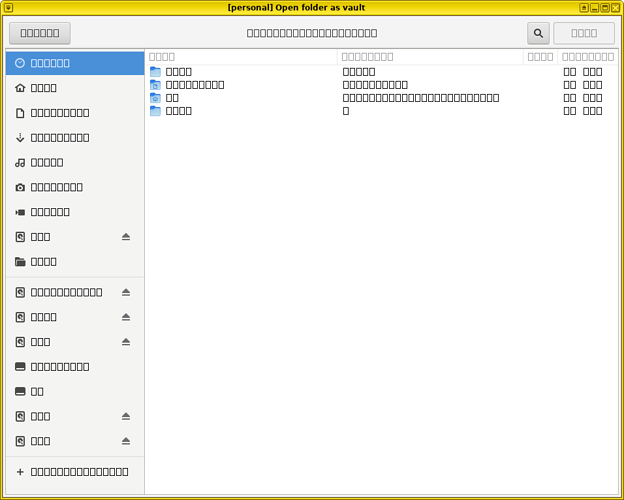This screenshot has height=500, width=624.
Task: Open the plus-sign other locations entry
Action: click(x=75, y=472)
